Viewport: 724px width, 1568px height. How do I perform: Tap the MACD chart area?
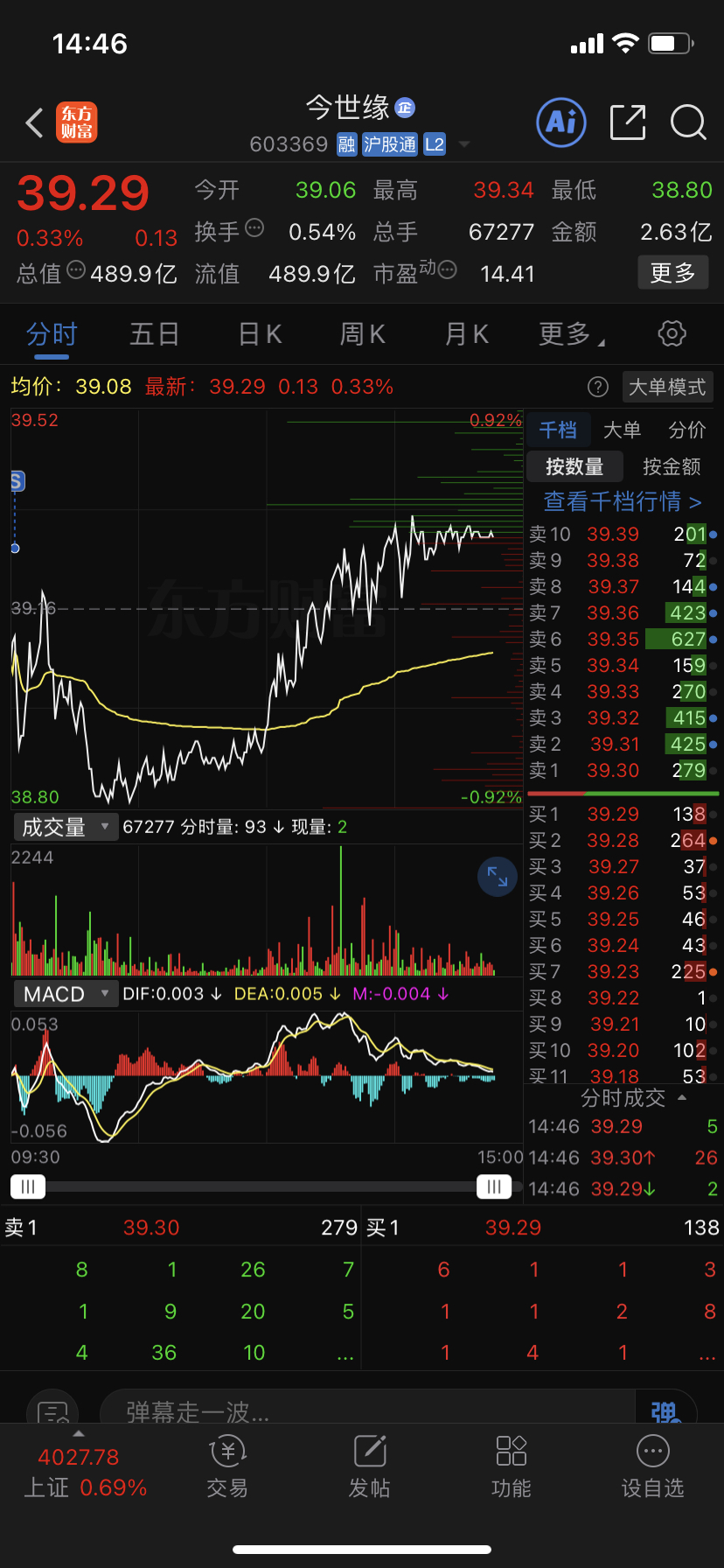point(267,1076)
